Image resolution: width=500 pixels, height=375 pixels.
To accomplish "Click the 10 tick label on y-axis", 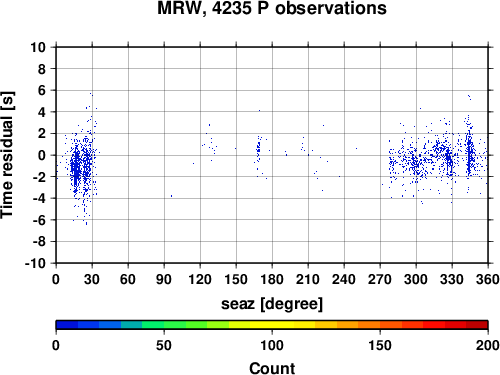I will (x=38, y=47).
